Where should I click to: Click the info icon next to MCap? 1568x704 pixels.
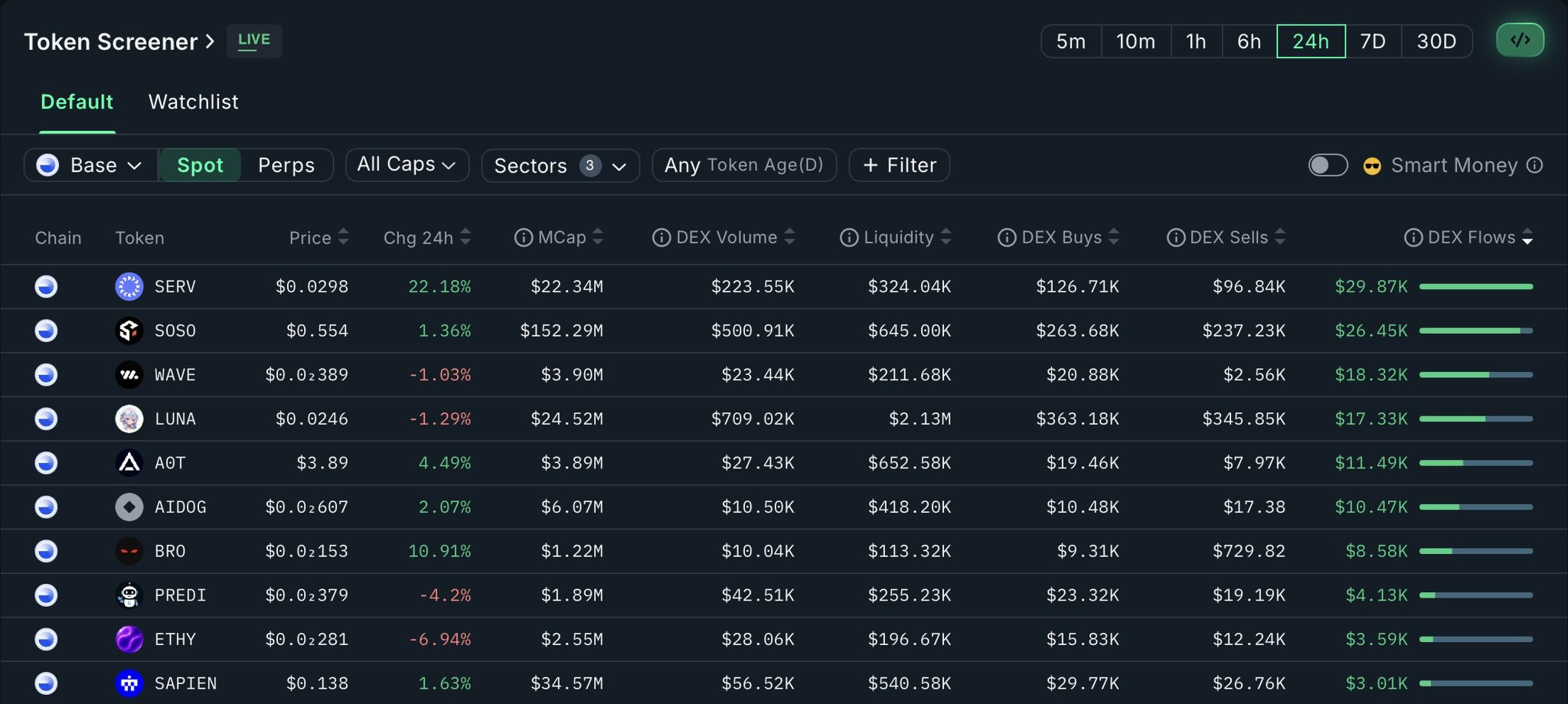click(x=524, y=238)
